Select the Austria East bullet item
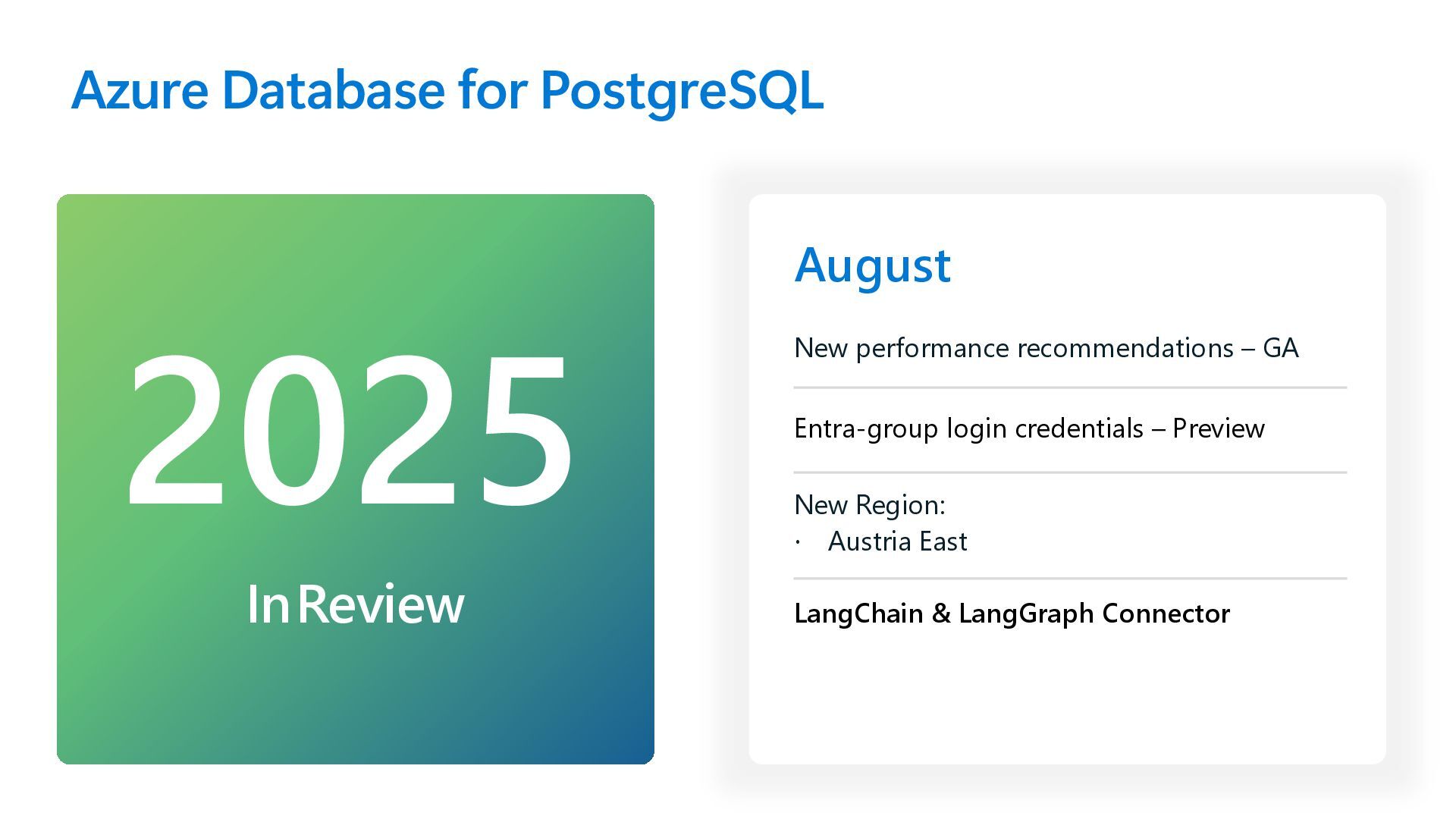 pyautogui.click(x=897, y=541)
